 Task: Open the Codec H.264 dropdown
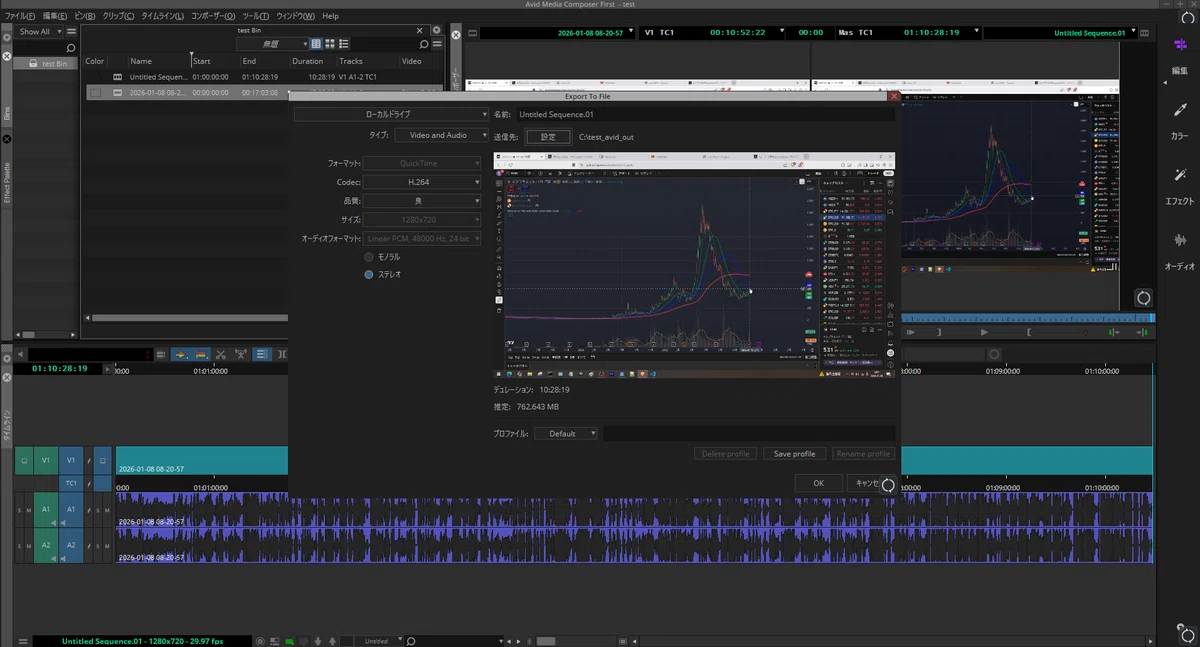click(422, 182)
